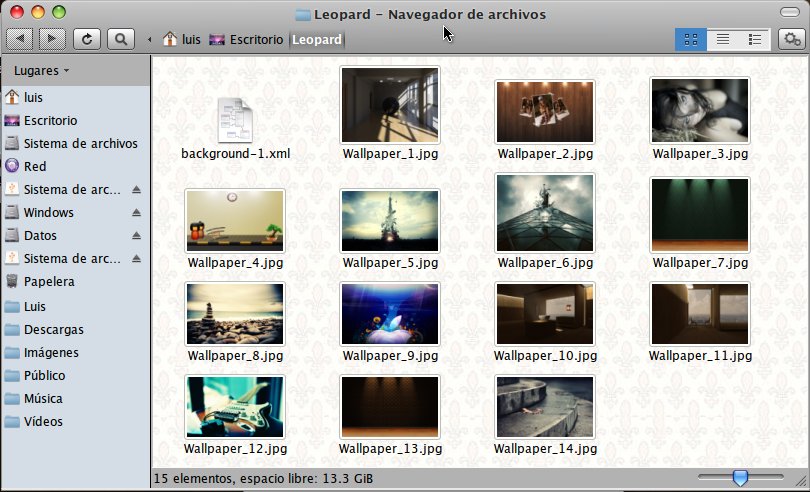Open Imágenes folder in sidebar

click(x=75, y=352)
